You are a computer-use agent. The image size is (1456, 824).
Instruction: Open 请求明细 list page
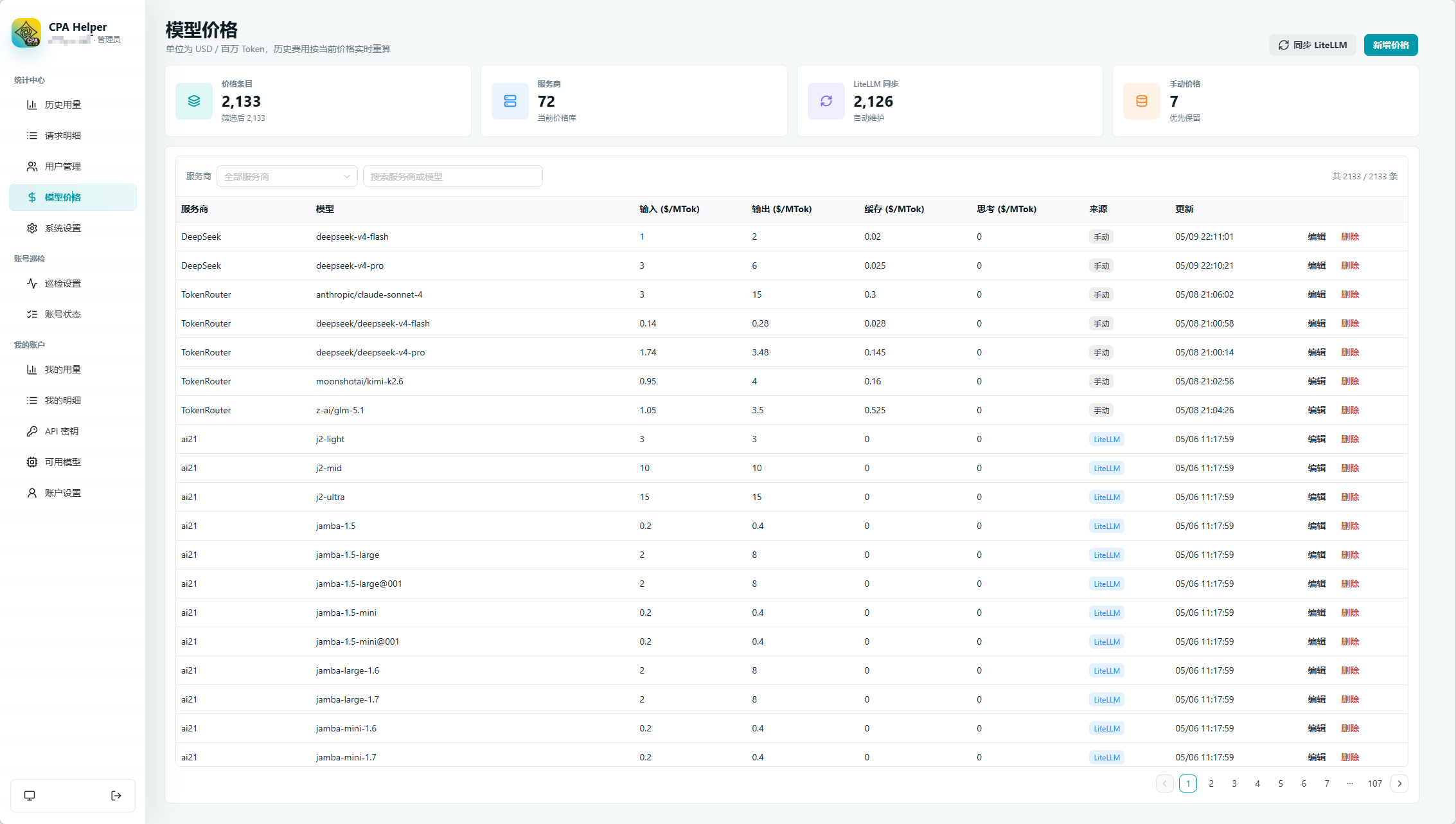73,136
